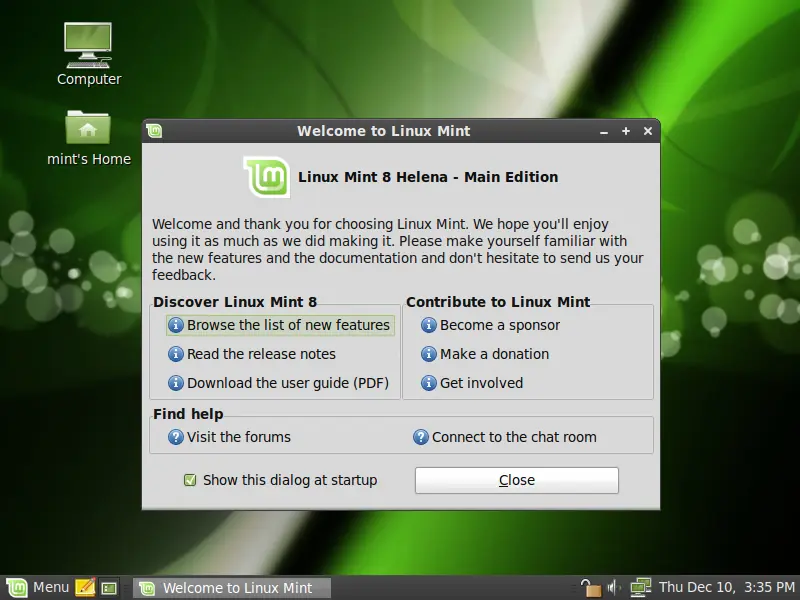This screenshot has height=600, width=800.
Task: Download the user guide (PDF)
Action: (x=279, y=383)
